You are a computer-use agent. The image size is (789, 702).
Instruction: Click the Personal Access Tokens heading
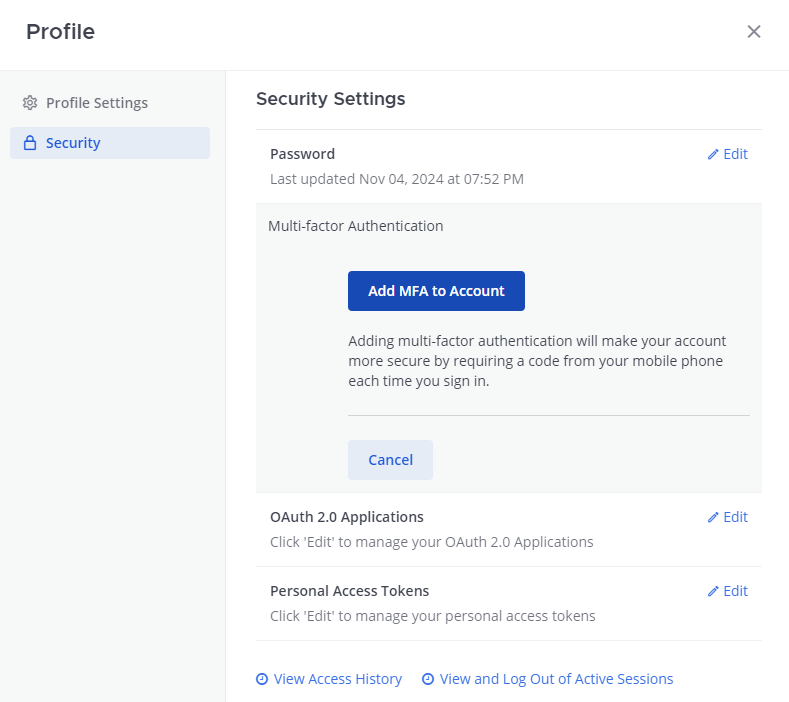(x=349, y=591)
